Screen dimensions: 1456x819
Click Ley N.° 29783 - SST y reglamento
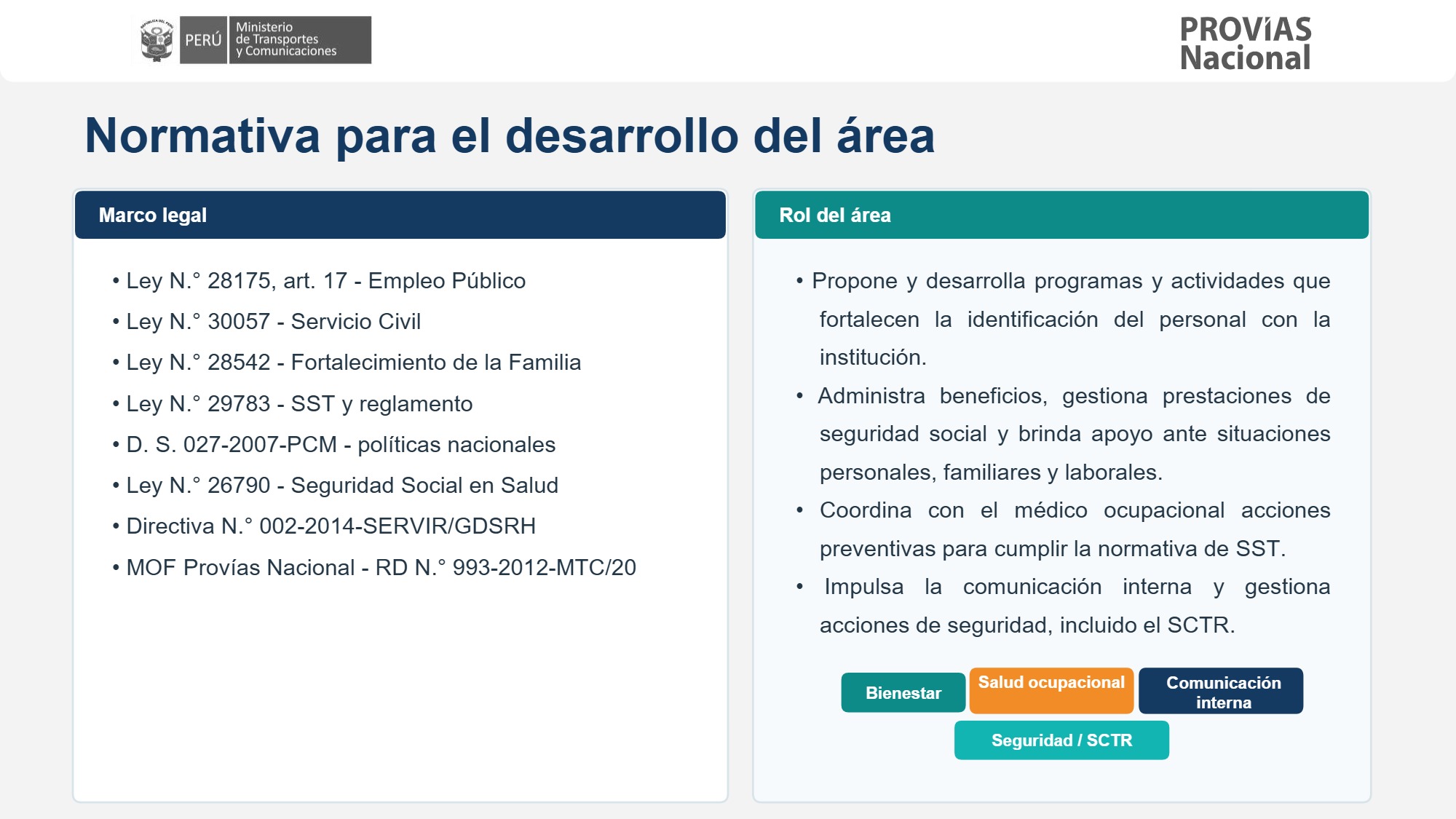pyautogui.click(x=292, y=403)
